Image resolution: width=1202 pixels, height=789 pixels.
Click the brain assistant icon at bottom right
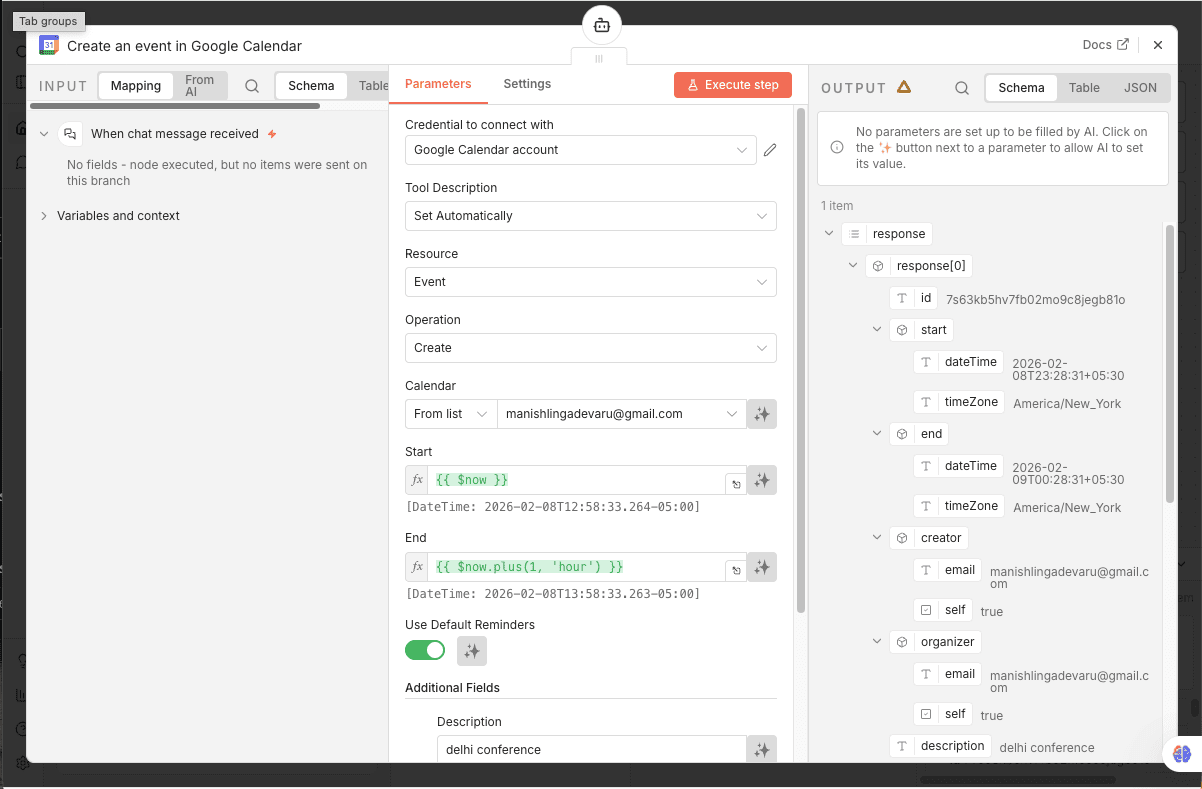pos(1182,754)
